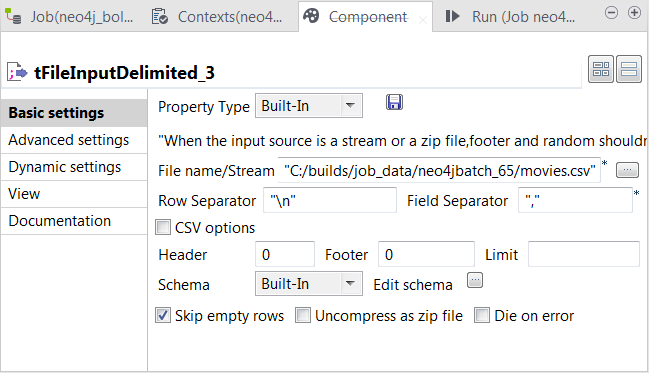Open Basic settings section
This screenshot has width=649, height=373.
74,113
